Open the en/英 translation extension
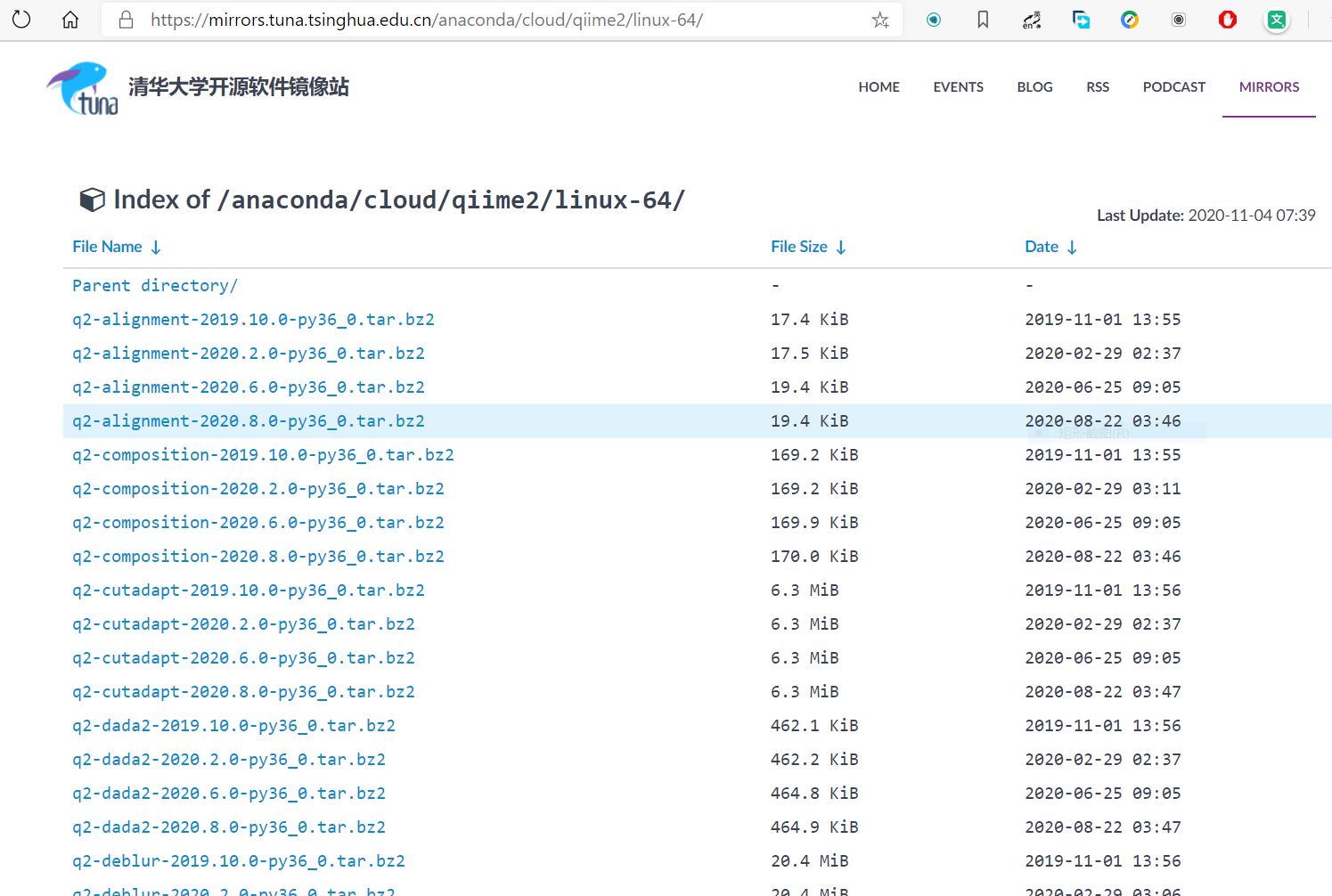This screenshot has width=1332, height=896. click(x=1032, y=19)
